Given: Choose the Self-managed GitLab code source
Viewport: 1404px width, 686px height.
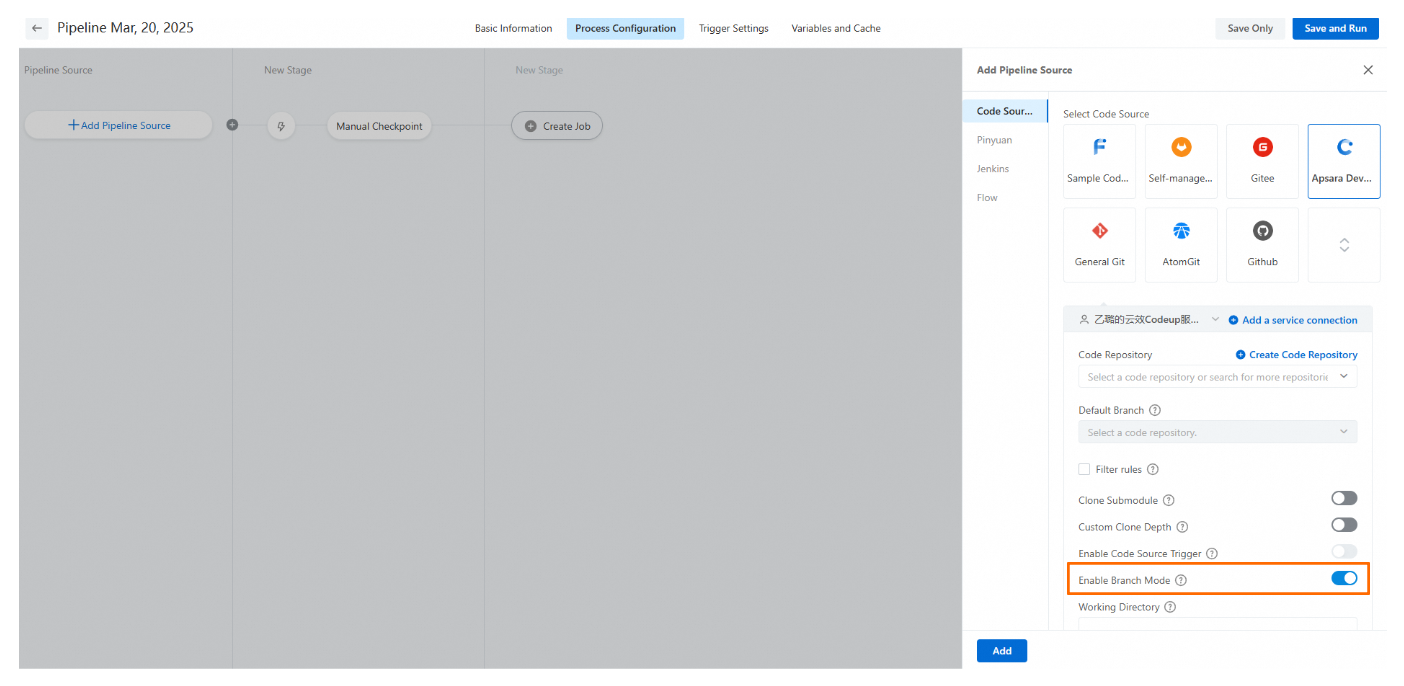Looking at the screenshot, I should tap(1181, 161).
